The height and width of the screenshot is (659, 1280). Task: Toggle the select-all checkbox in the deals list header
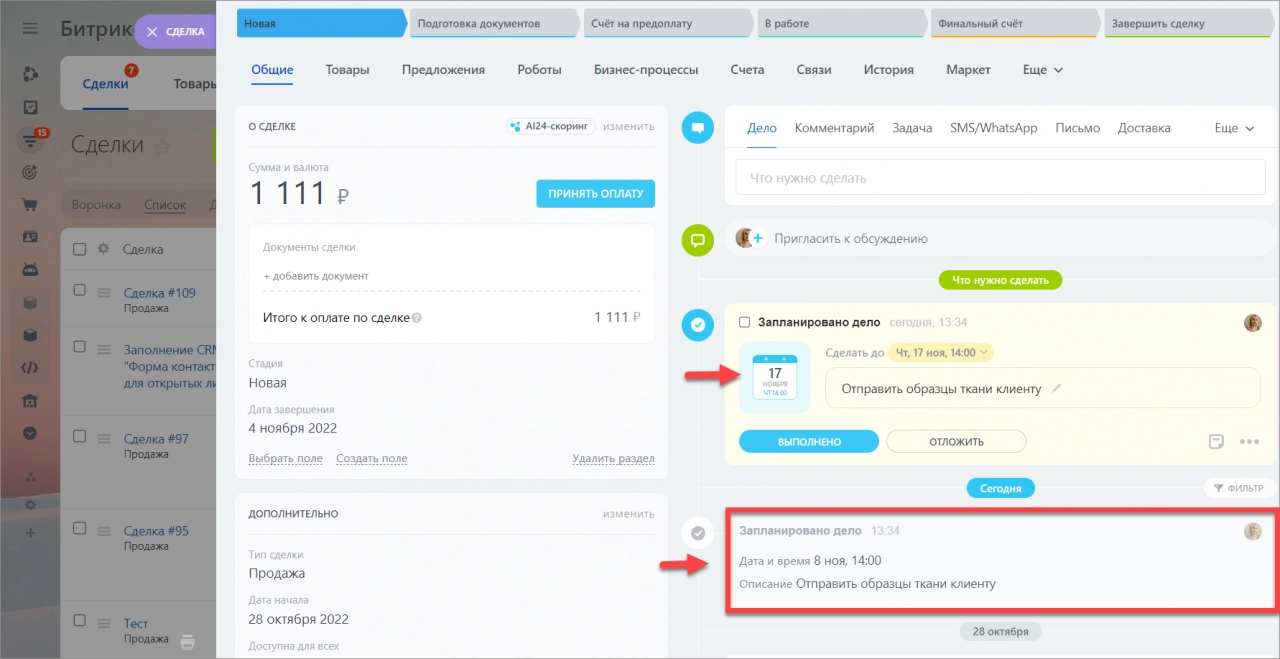pos(80,249)
